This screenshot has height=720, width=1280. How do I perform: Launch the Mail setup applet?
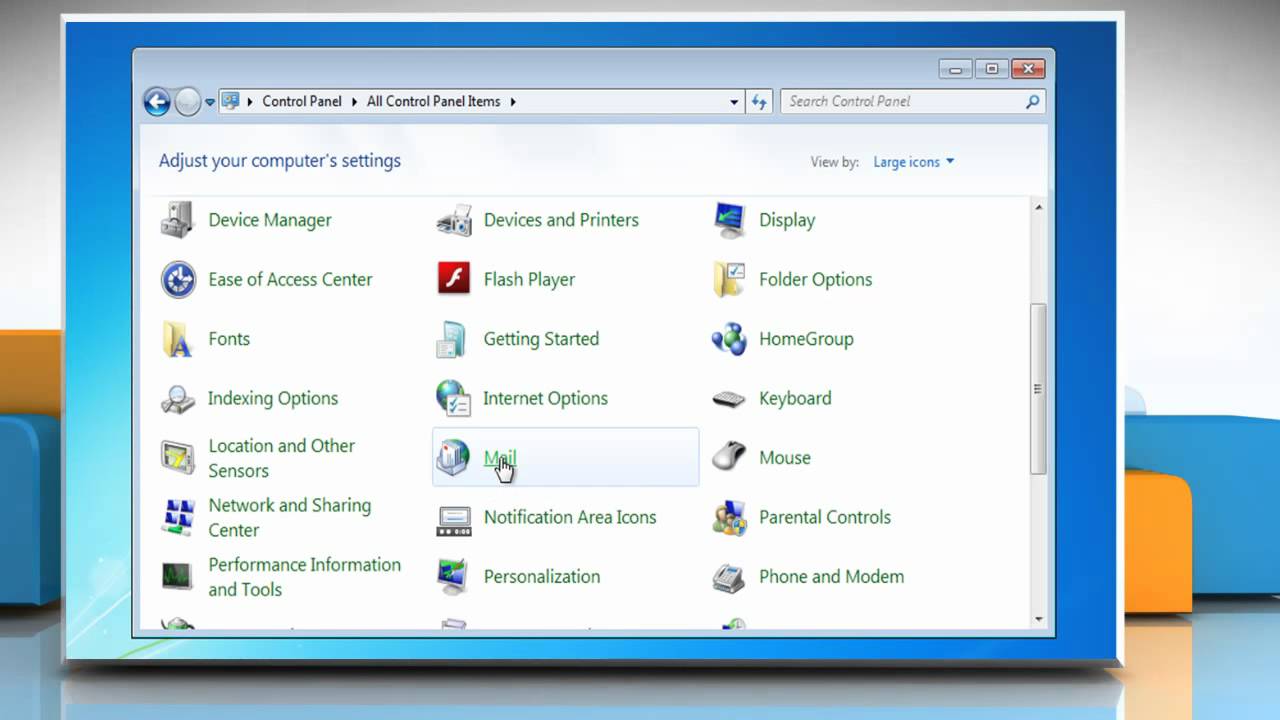pos(500,457)
